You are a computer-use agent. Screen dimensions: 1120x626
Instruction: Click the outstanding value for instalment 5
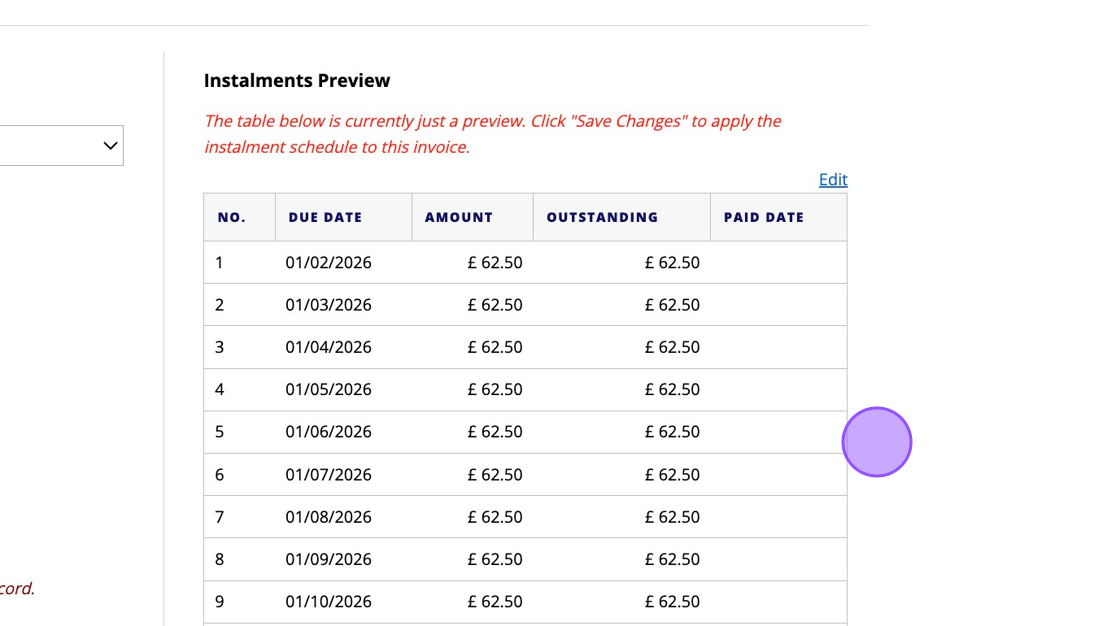click(672, 432)
